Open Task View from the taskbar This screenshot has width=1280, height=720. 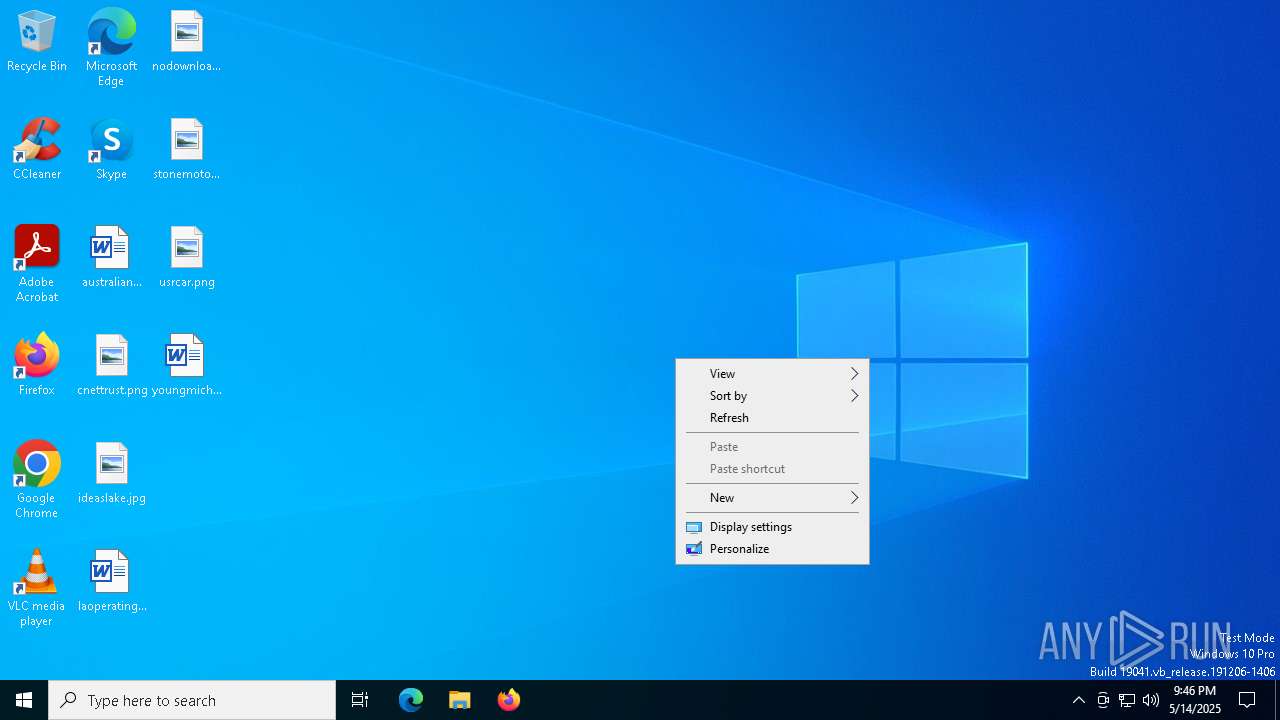(x=360, y=700)
